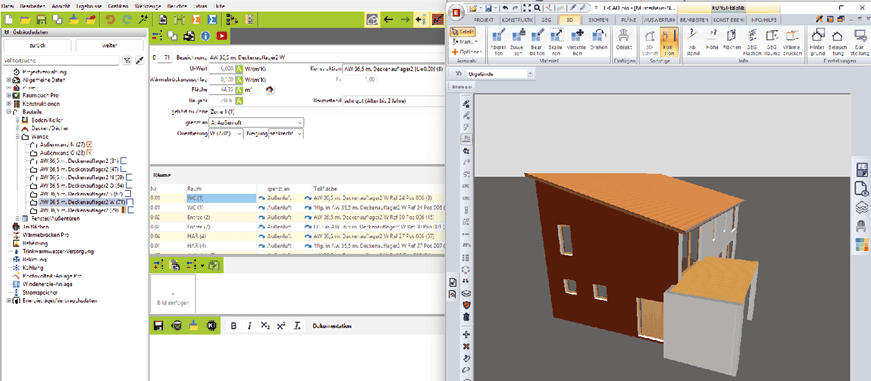Expand the Fenster/Außentüren tree node
Screen dimensions: 871x381
[x=17, y=218]
